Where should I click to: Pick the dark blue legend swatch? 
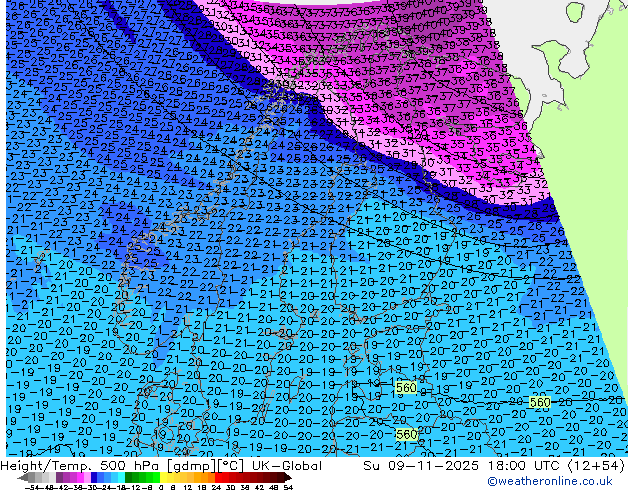pyautogui.click(x=94, y=477)
